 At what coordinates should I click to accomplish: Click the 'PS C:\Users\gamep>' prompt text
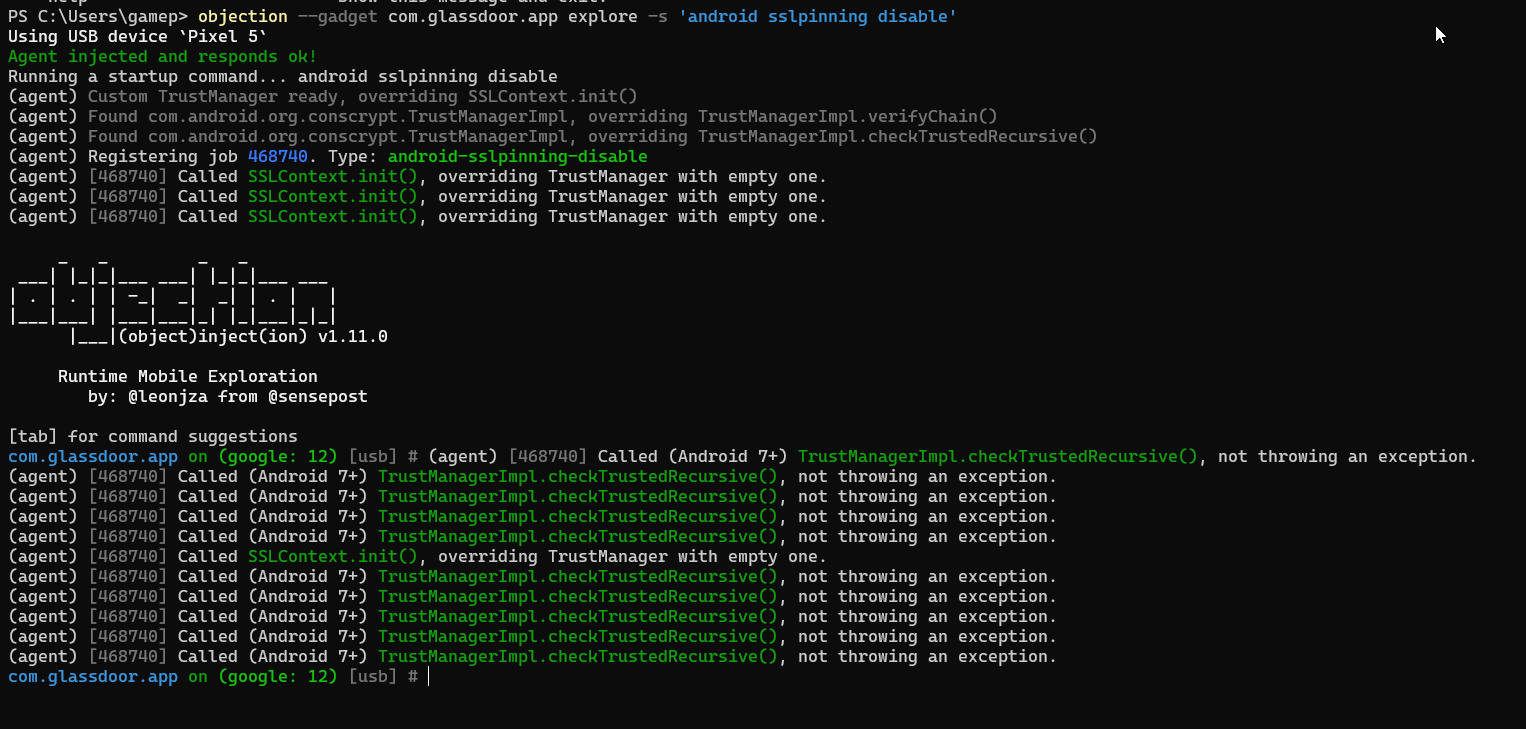98,17
